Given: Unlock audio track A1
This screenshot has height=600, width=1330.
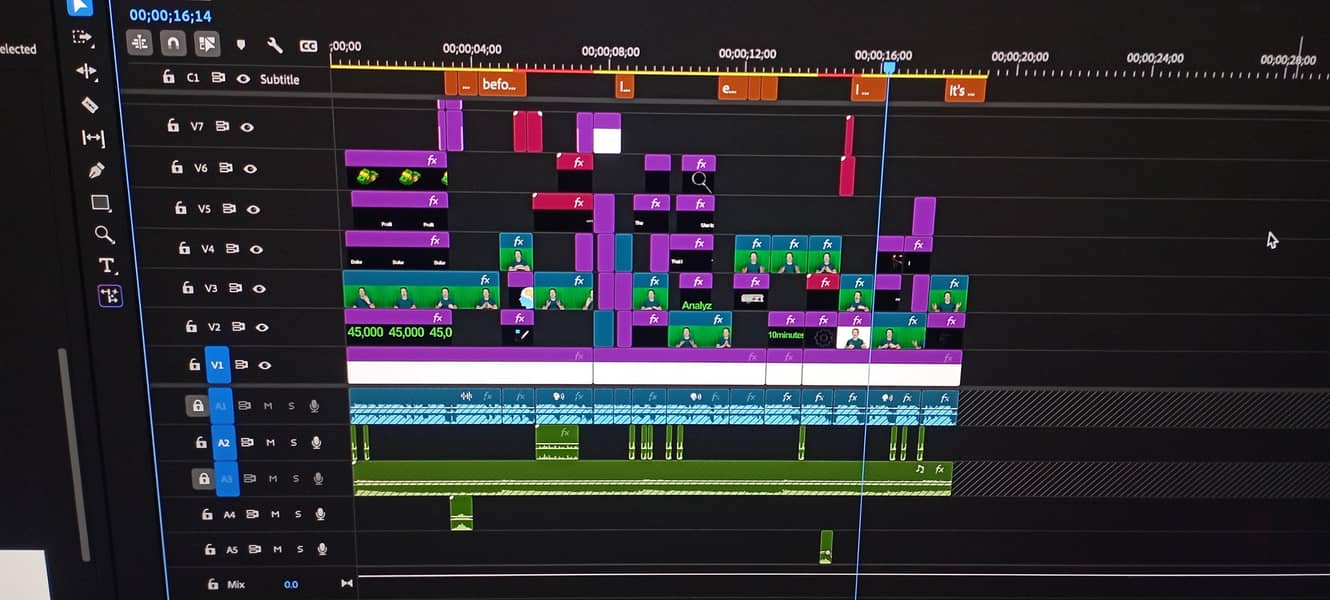Looking at the screenshot, I should tap(197, 405).
